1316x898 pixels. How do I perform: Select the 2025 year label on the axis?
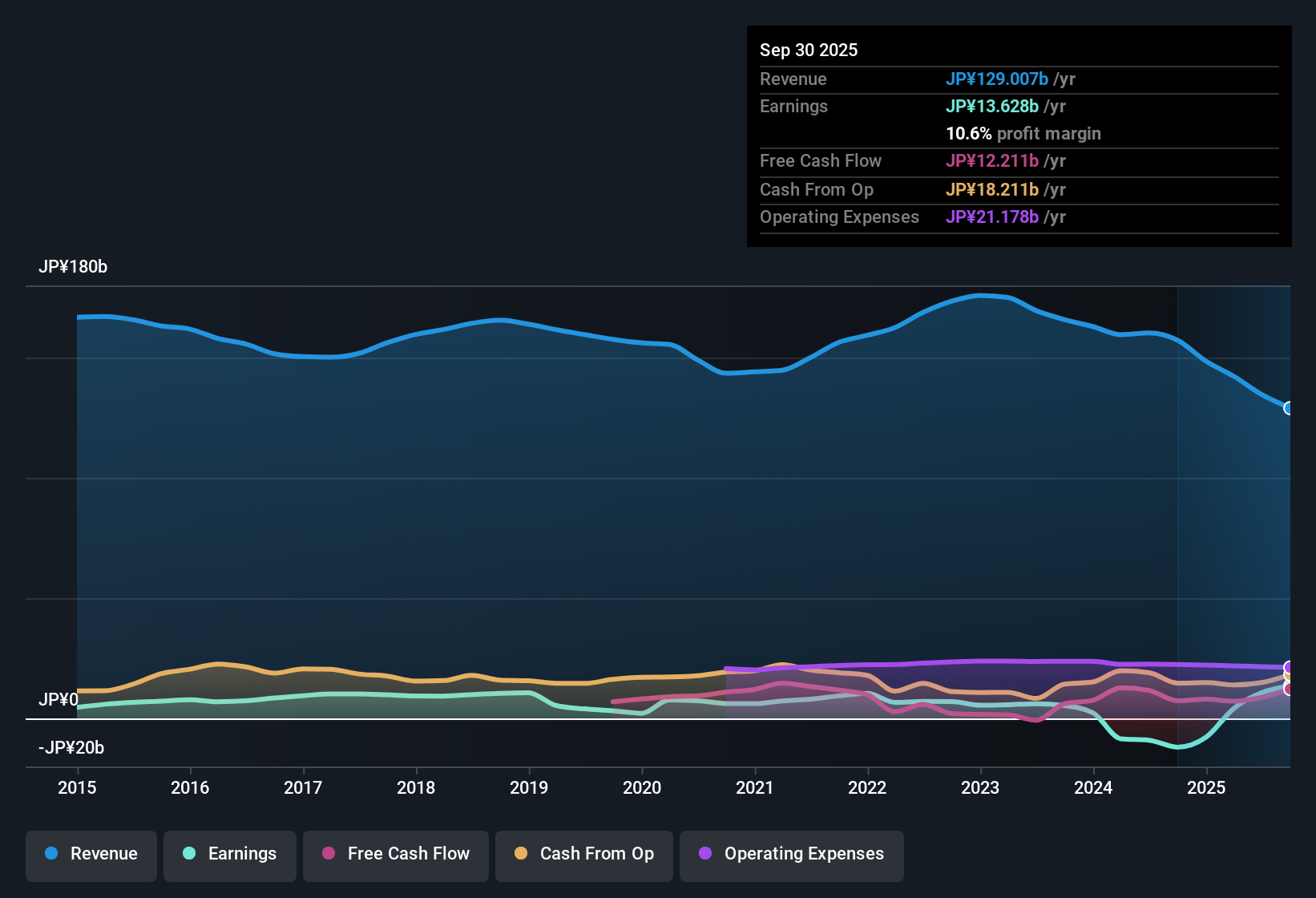point(1207,788)
